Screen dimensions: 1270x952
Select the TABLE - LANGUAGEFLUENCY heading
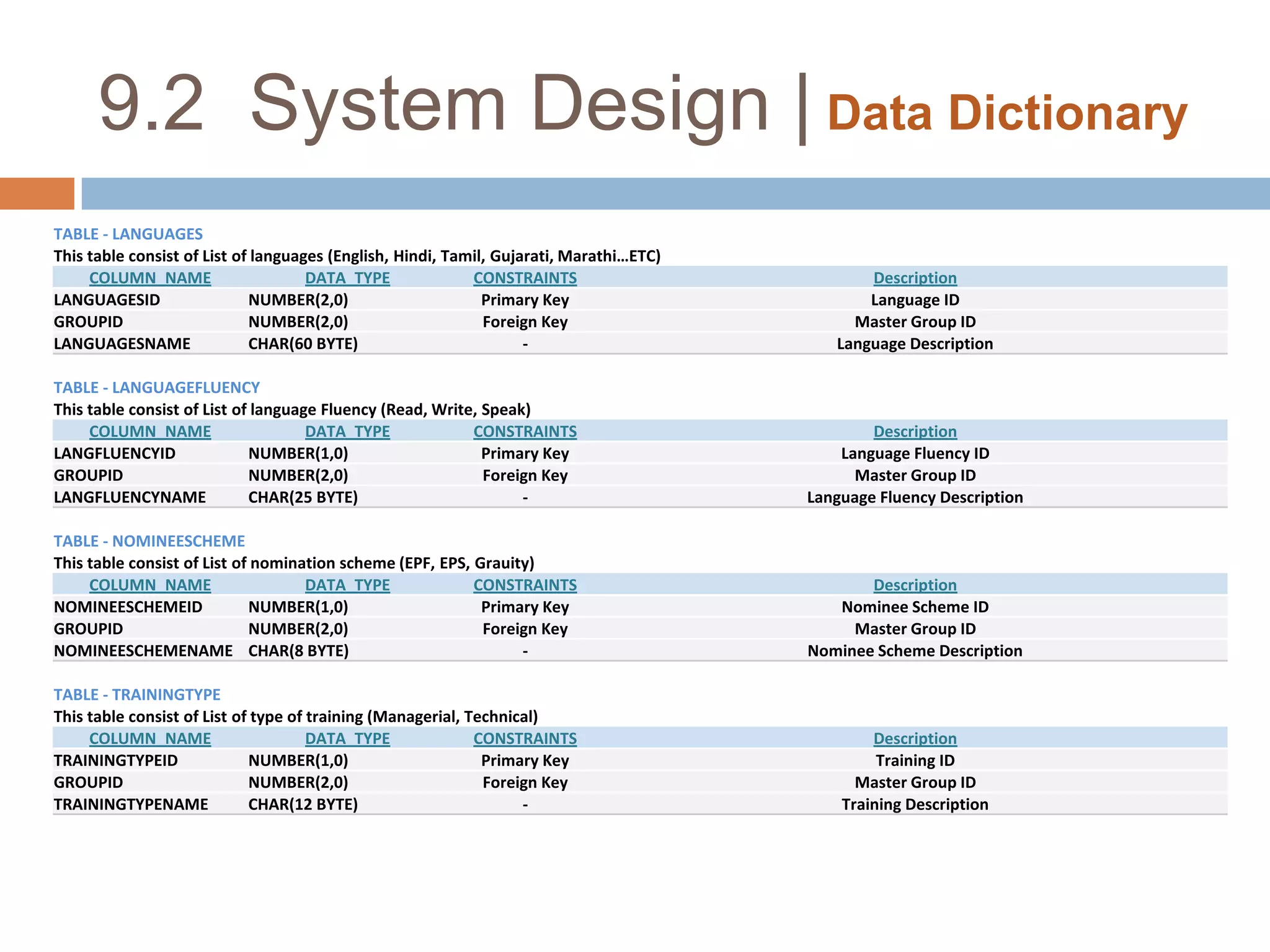(156, 388)
